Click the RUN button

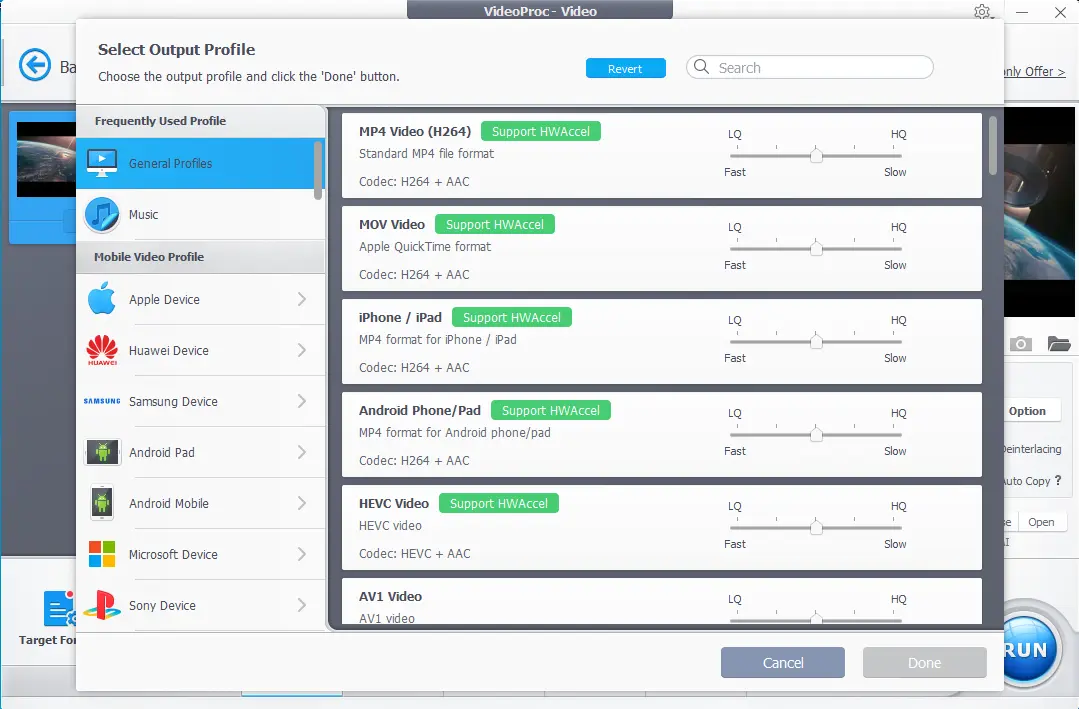(1027, 648)
